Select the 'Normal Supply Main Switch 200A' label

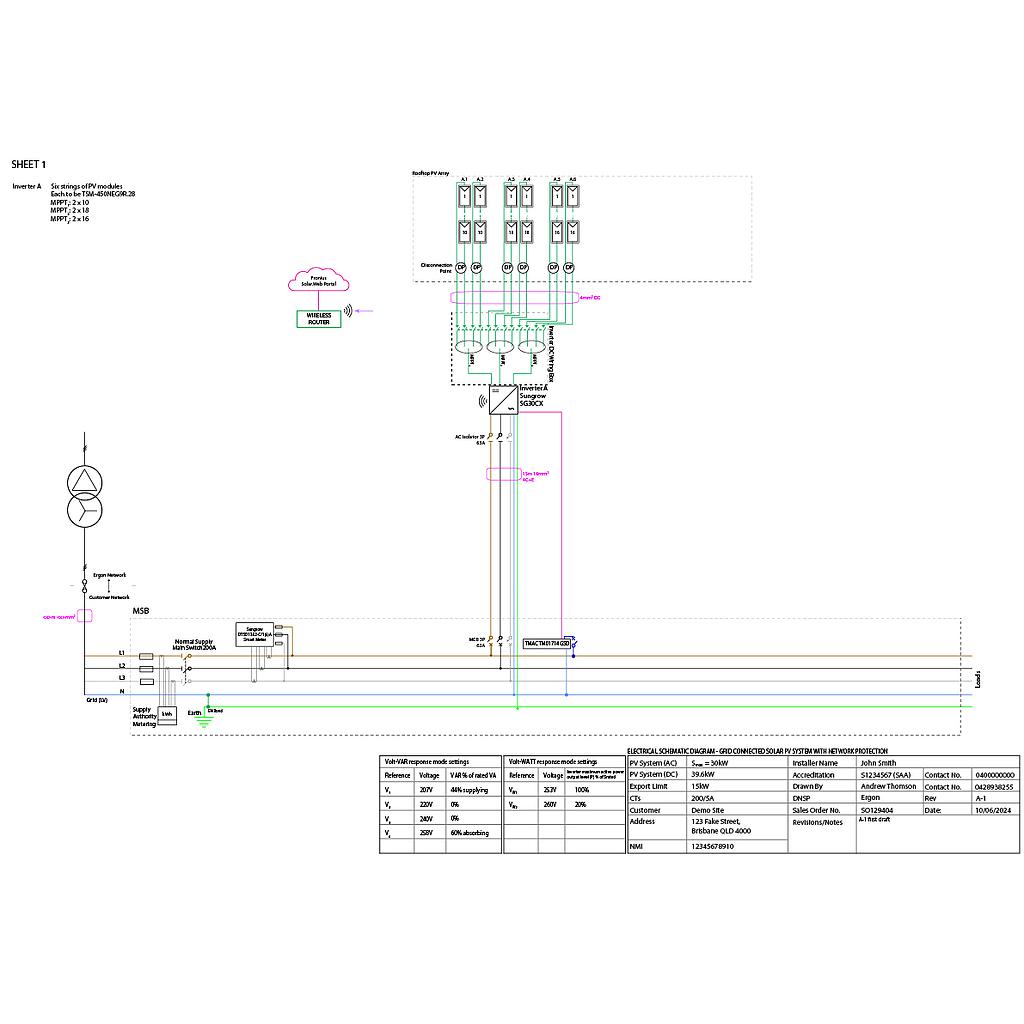(195, 645)
